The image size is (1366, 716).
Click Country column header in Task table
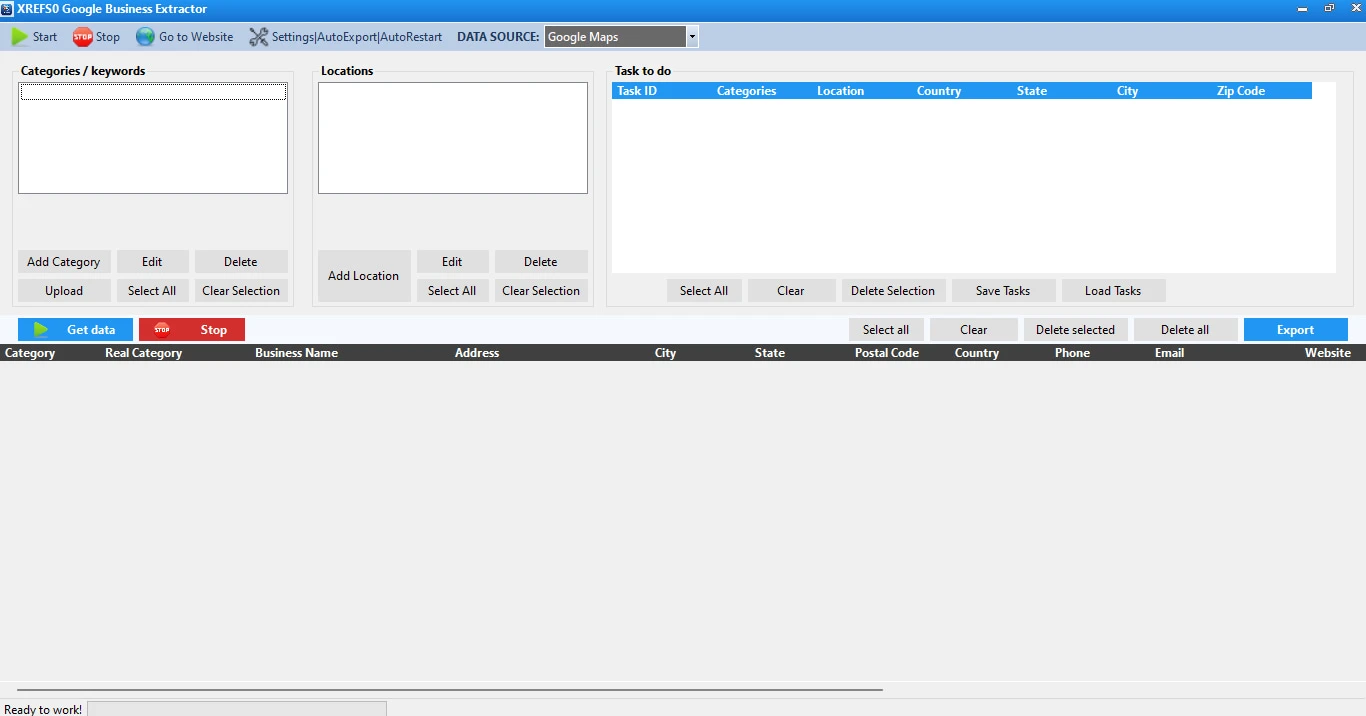(x=939, y=91)
